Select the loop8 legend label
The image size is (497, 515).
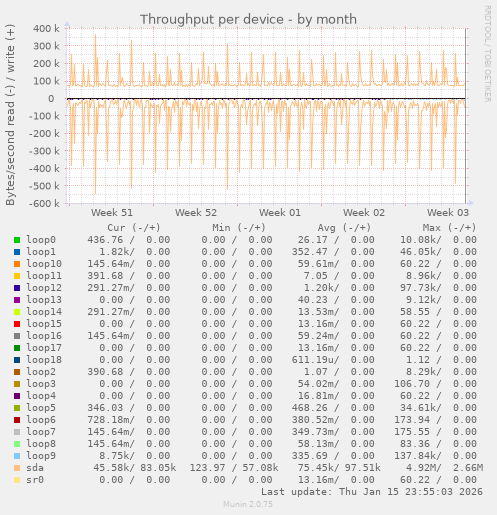click(x=41, y=444)
